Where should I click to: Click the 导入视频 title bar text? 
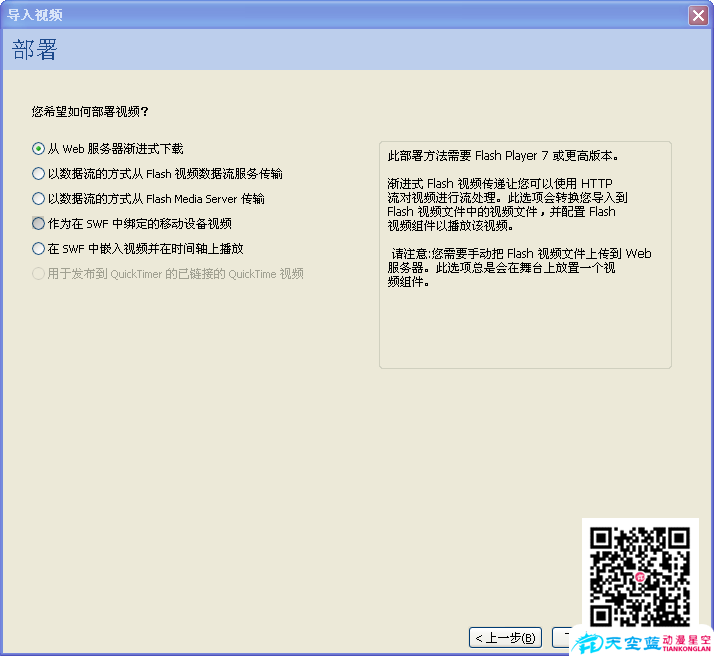35,15
